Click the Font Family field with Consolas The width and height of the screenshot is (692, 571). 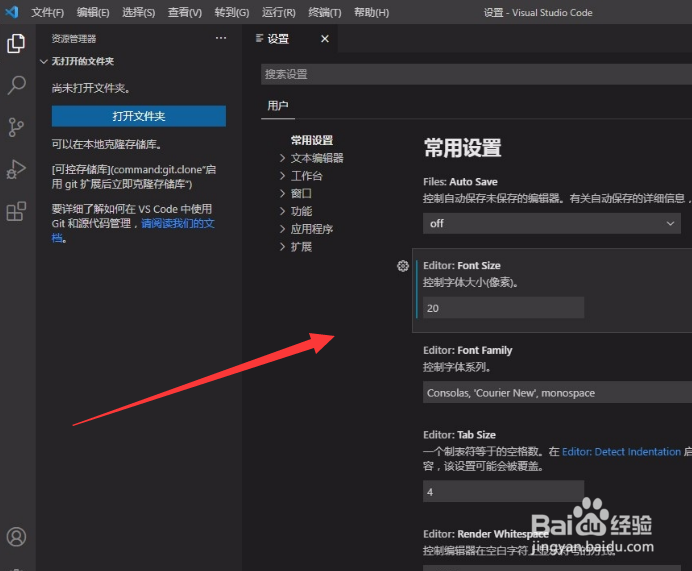pyautogui.click(x=557, y=393)
